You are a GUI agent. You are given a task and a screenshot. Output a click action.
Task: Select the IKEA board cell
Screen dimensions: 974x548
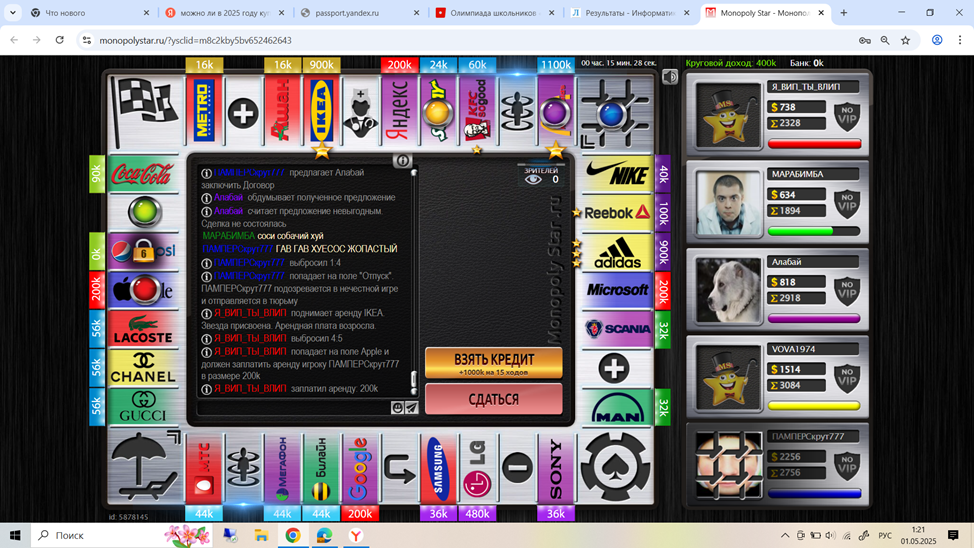pyautogui.click(x=321, y=112)
